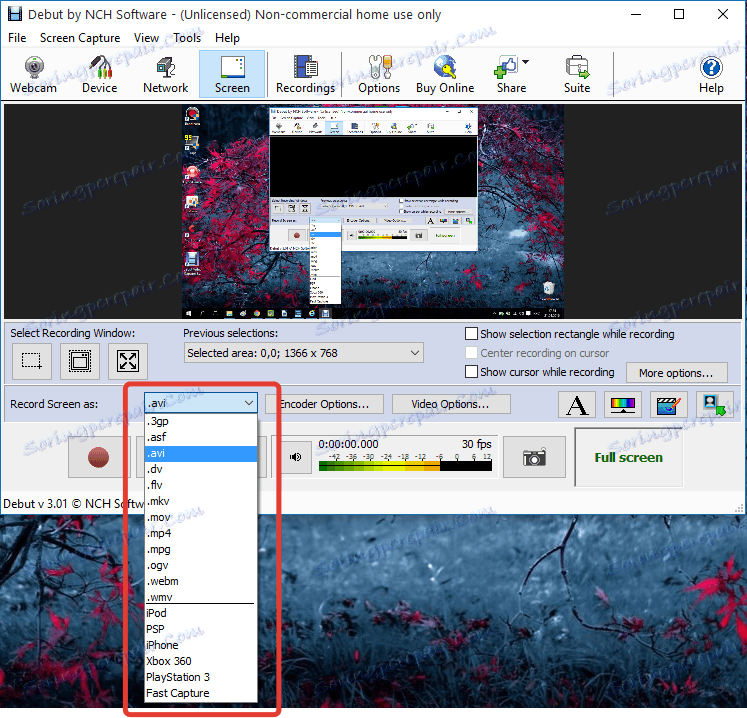Screen dimensions: 747x718
Task: Start recording with the red record button
Action: (99, 457)
